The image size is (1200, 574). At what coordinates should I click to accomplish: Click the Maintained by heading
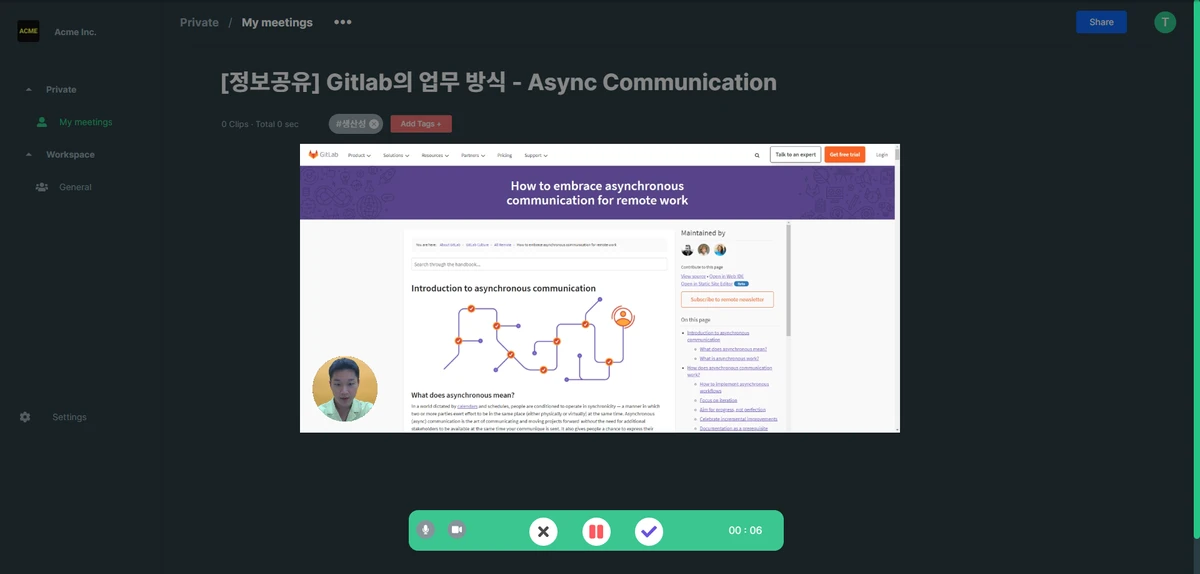[703, 233]
